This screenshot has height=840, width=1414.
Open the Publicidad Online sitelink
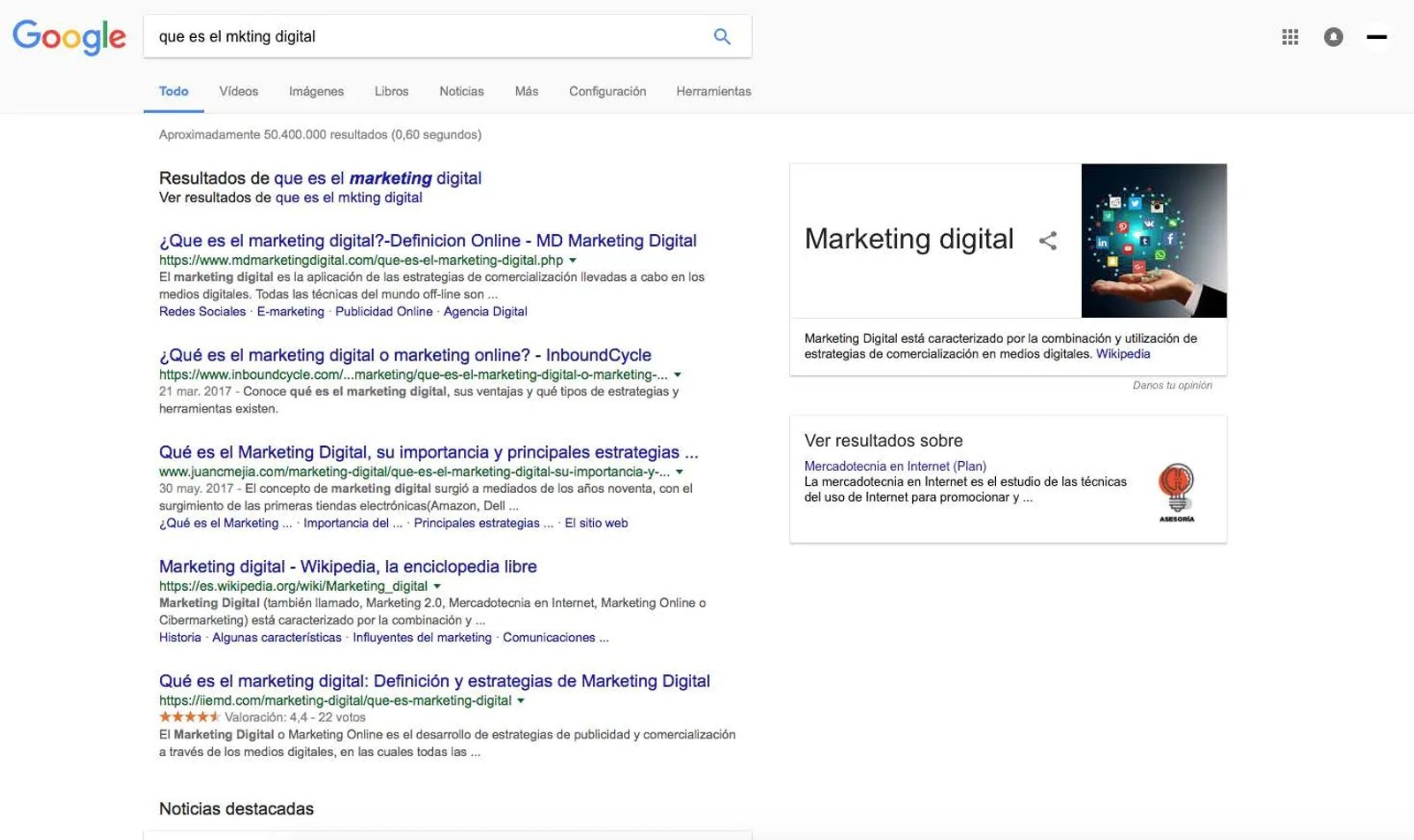[x=384, y=312]
